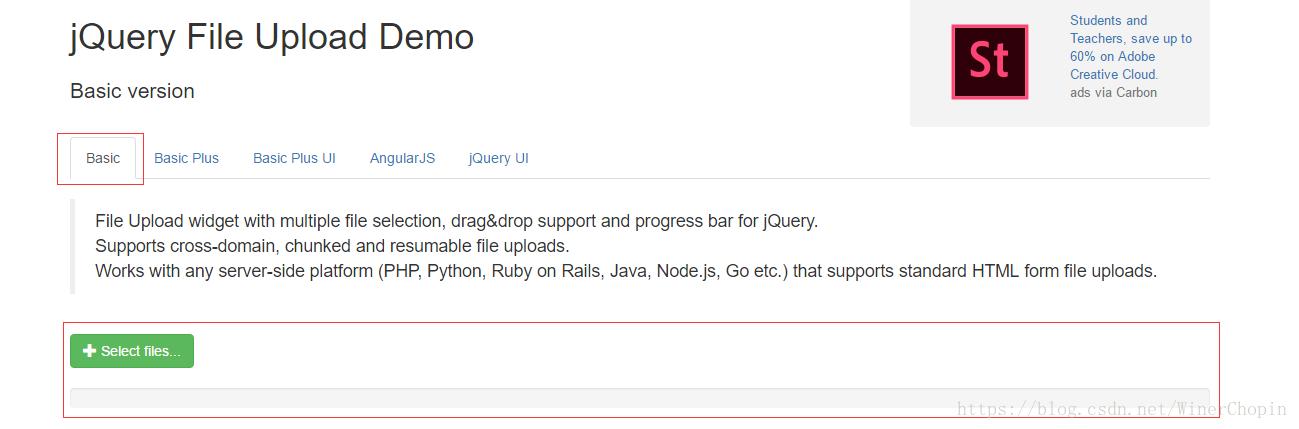This screenshot has width=1299, height=429.
Task: Open the Adobe Creative Cloud student offer link
Action: [x=1130, y=47]
